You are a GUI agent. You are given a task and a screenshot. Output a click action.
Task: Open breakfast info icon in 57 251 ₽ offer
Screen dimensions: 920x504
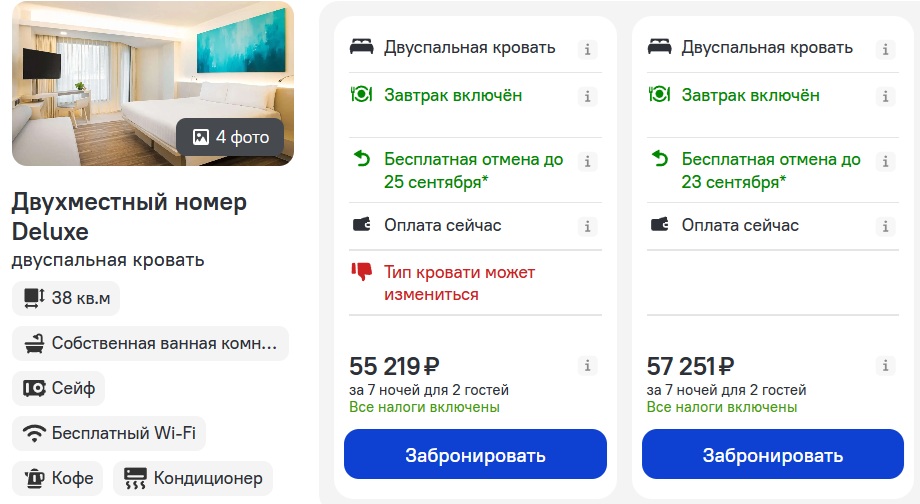pyautogui.click(x=885, y=96)
